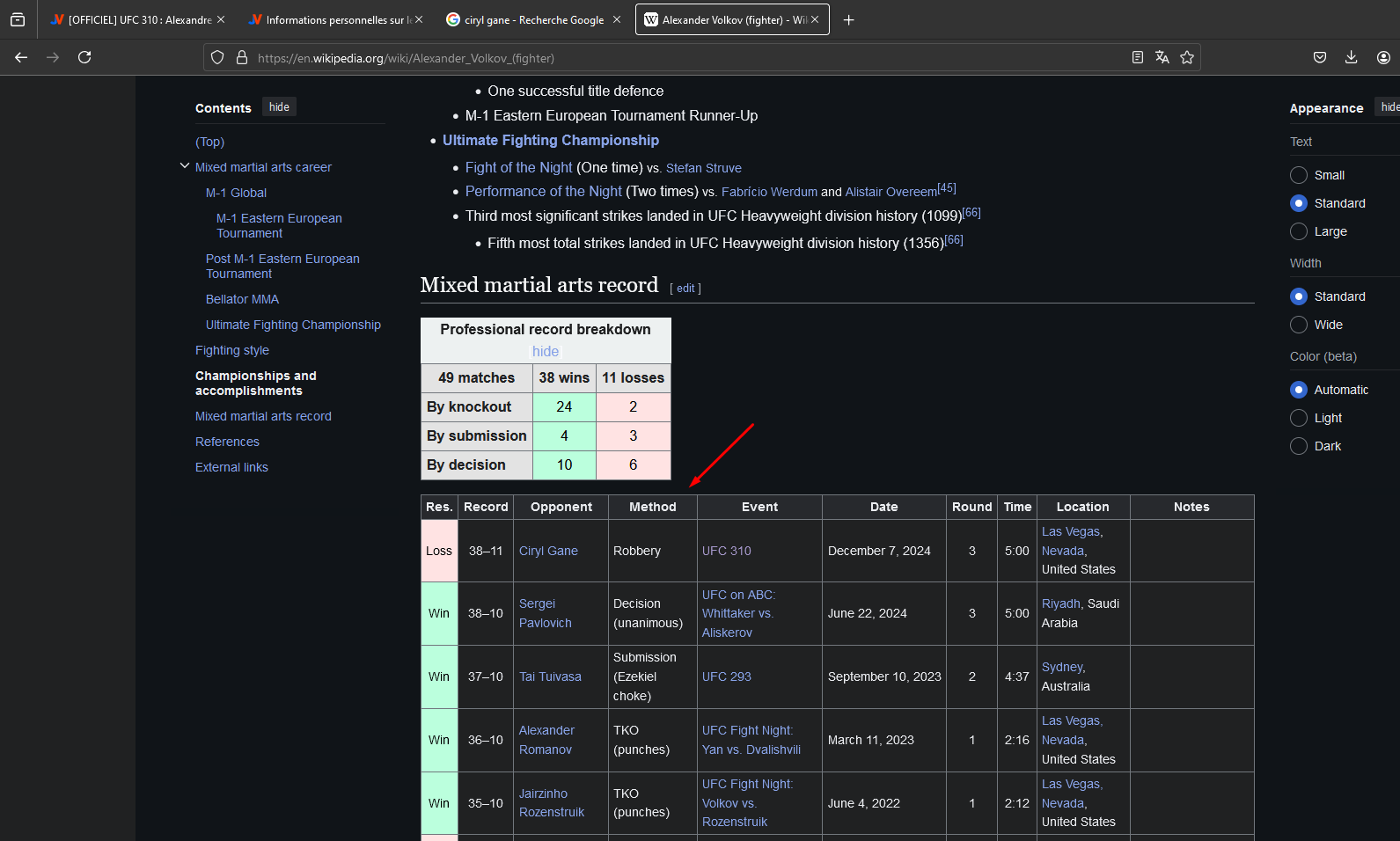
Task: Hide the Professional record breakdown table
Action: click(546, 351)
